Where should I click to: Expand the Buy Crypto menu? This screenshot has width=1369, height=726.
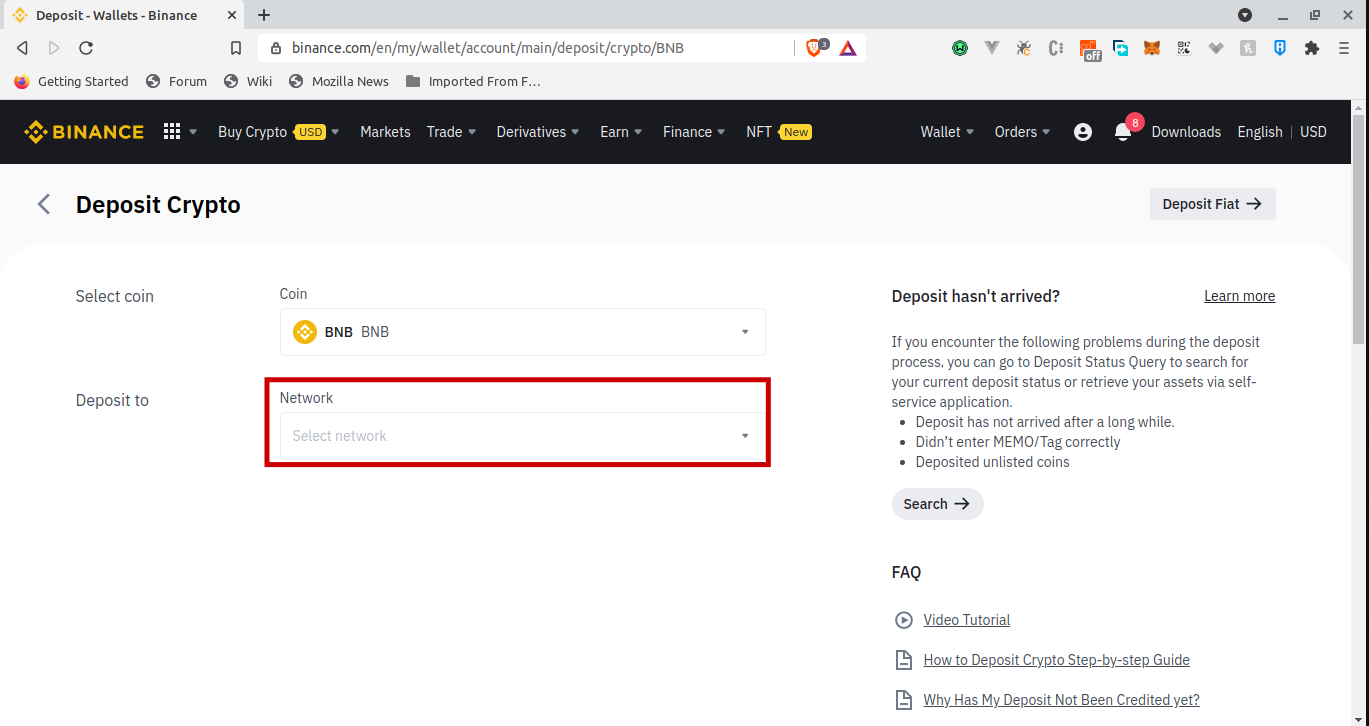point(279,132)
